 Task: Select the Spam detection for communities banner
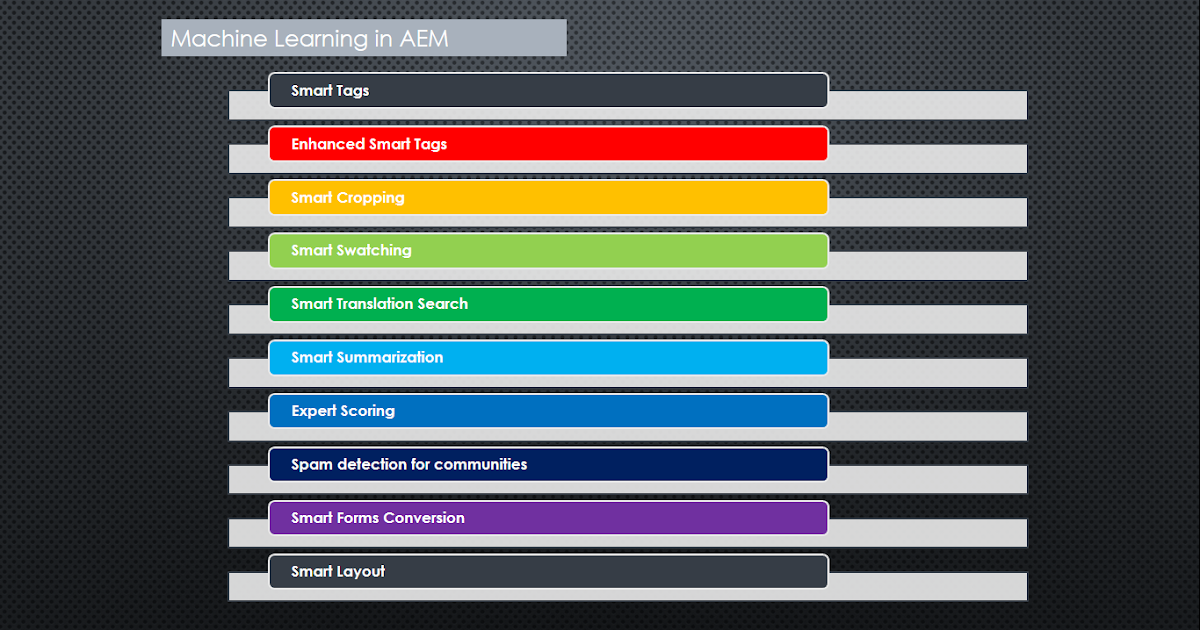point(548,464)
